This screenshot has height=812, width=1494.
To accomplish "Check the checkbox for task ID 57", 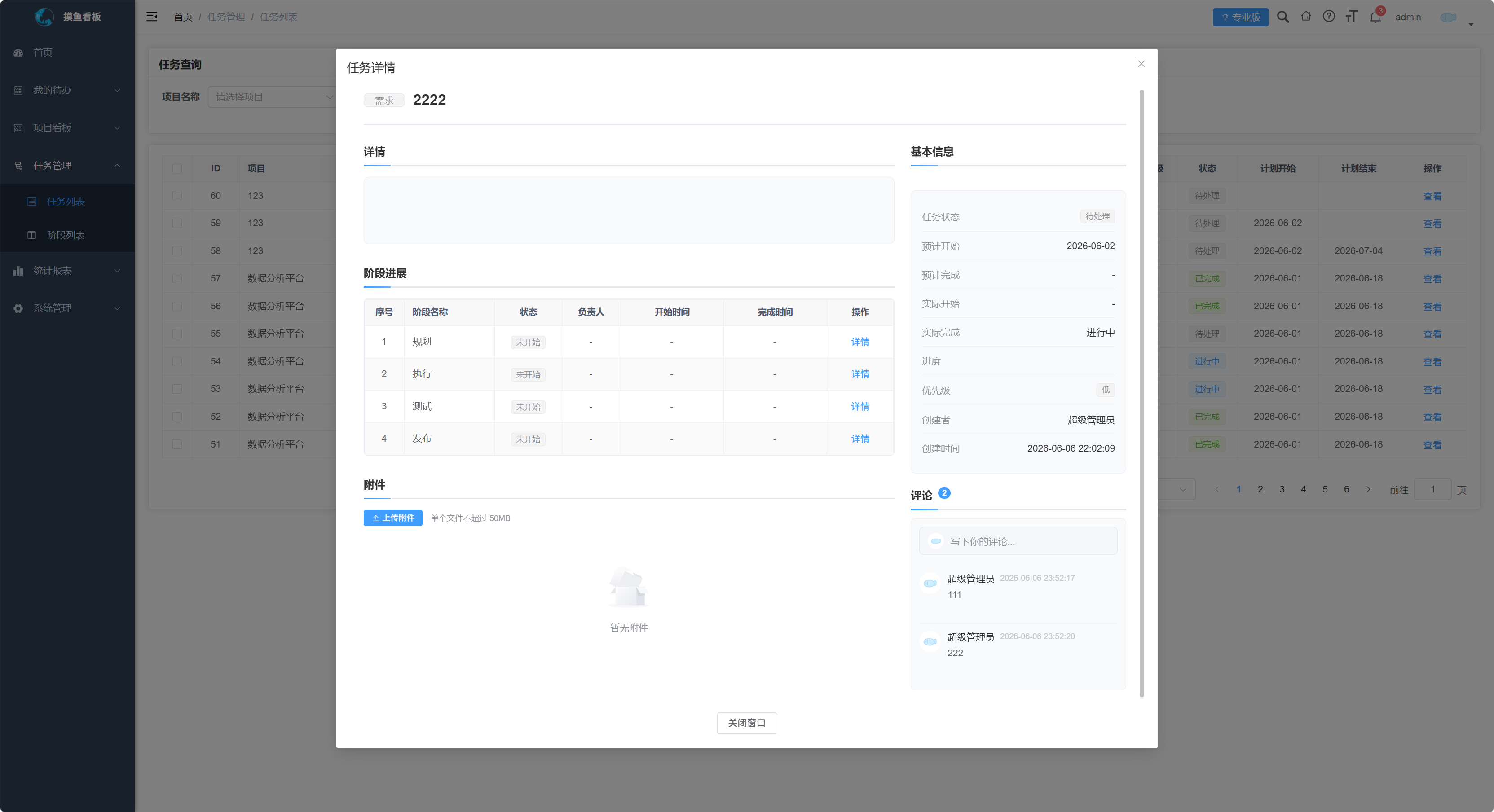I will coord(177,278).
